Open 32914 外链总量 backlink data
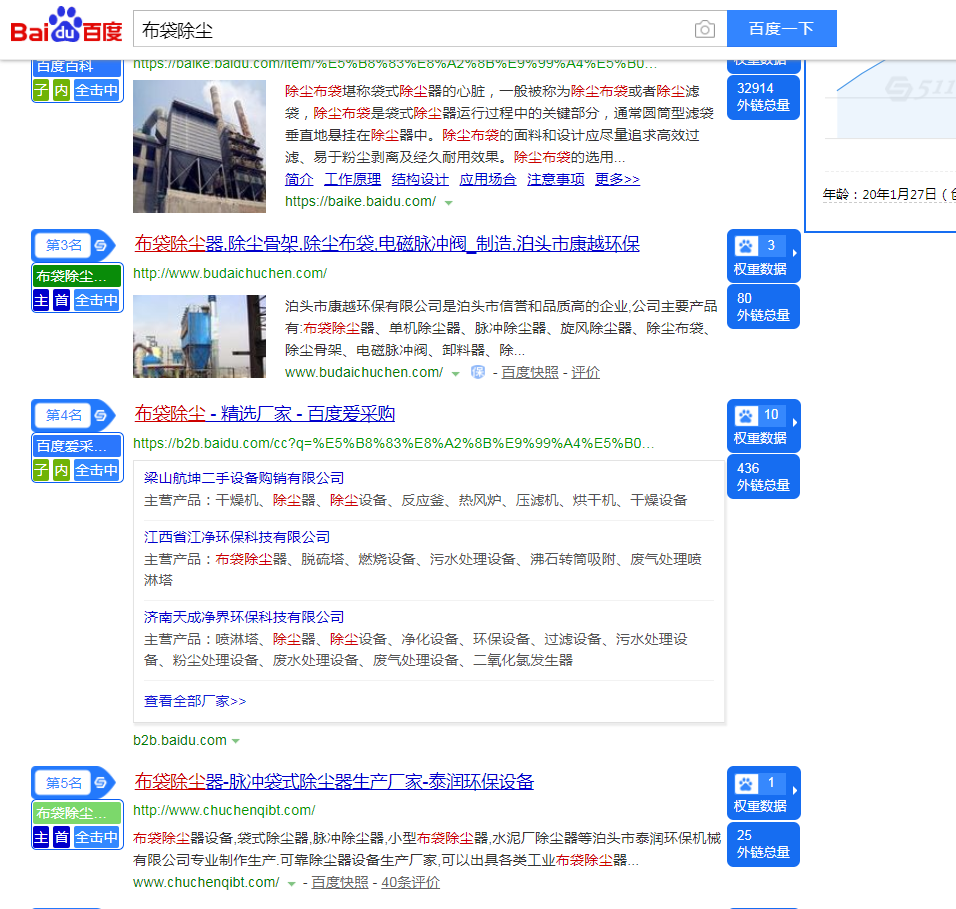 pos(763,97)
